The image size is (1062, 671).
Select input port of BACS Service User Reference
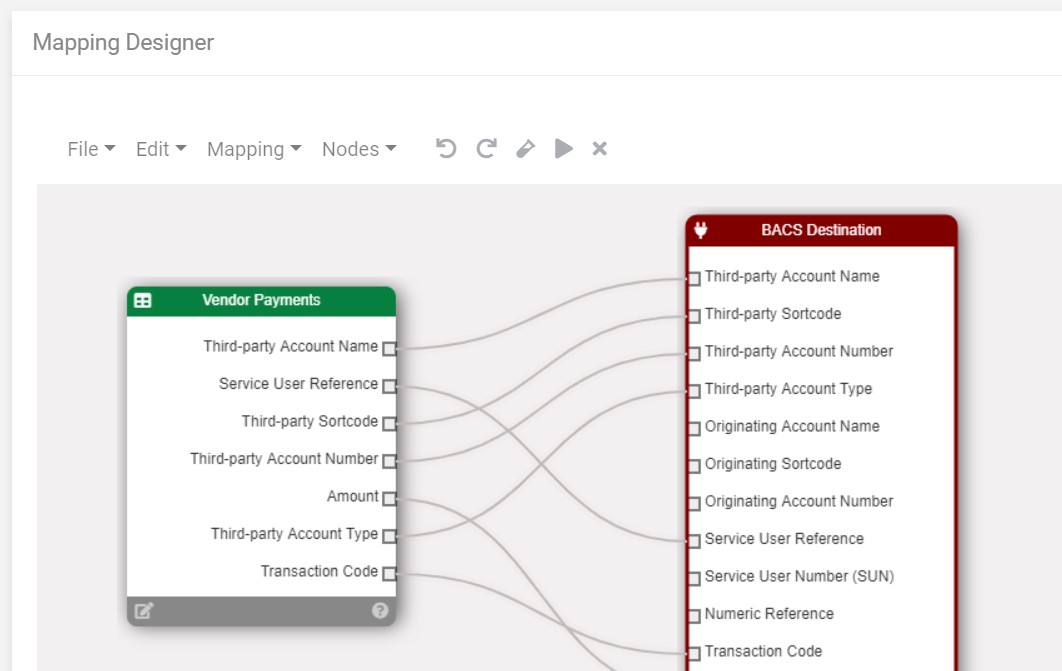point(694,541)
